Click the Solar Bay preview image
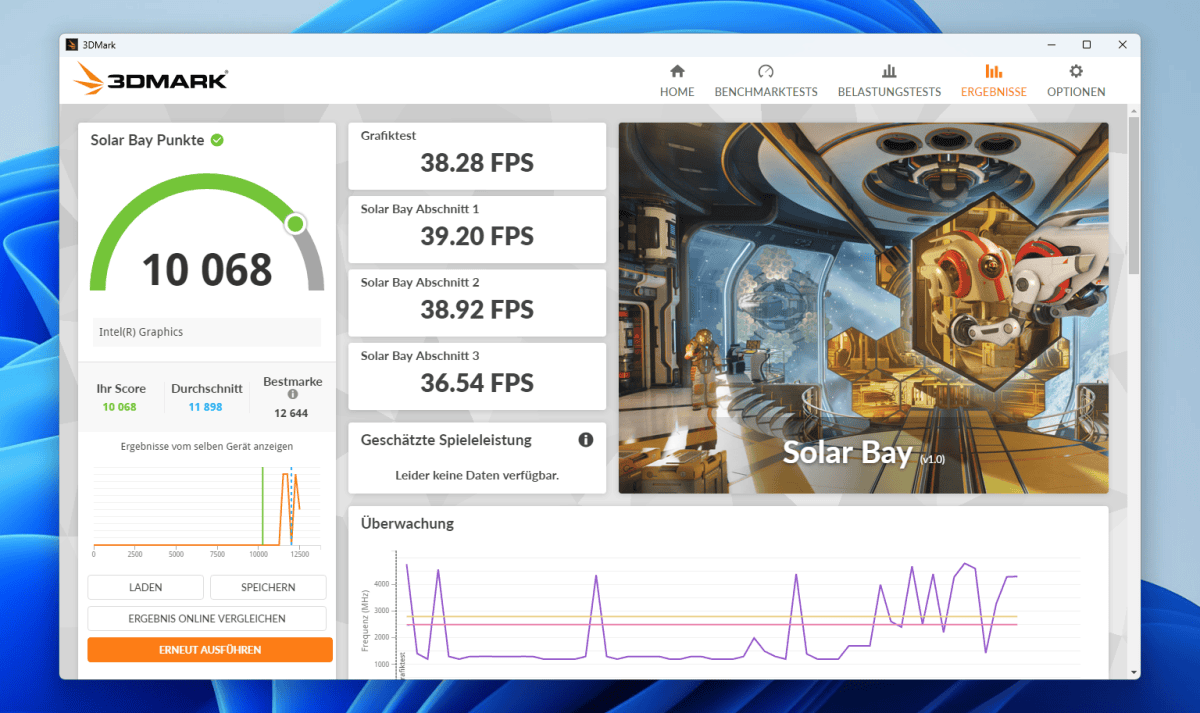This screenshot has height=713, width=1200. pos(863,308)
